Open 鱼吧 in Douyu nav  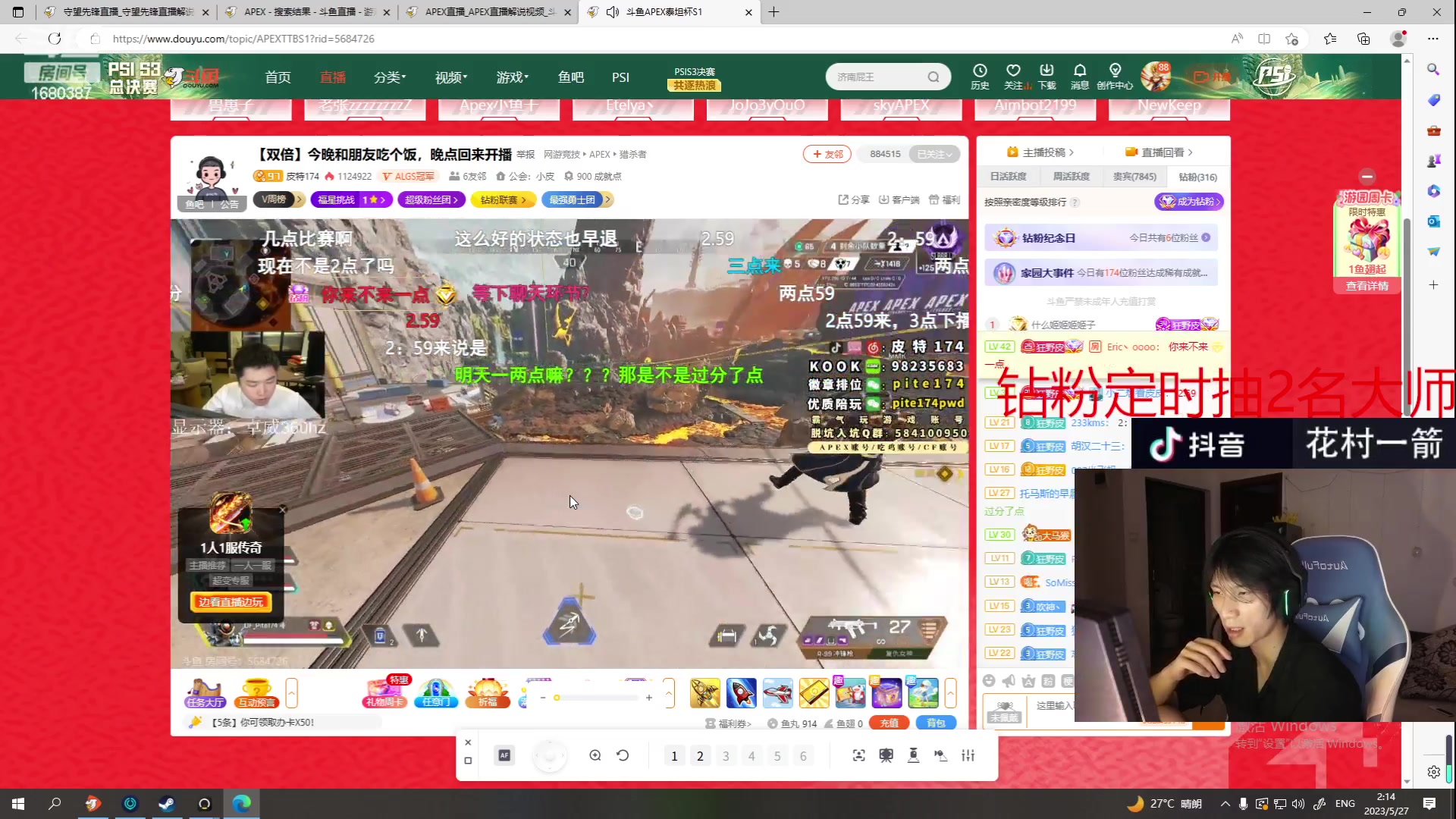point(570,77)
